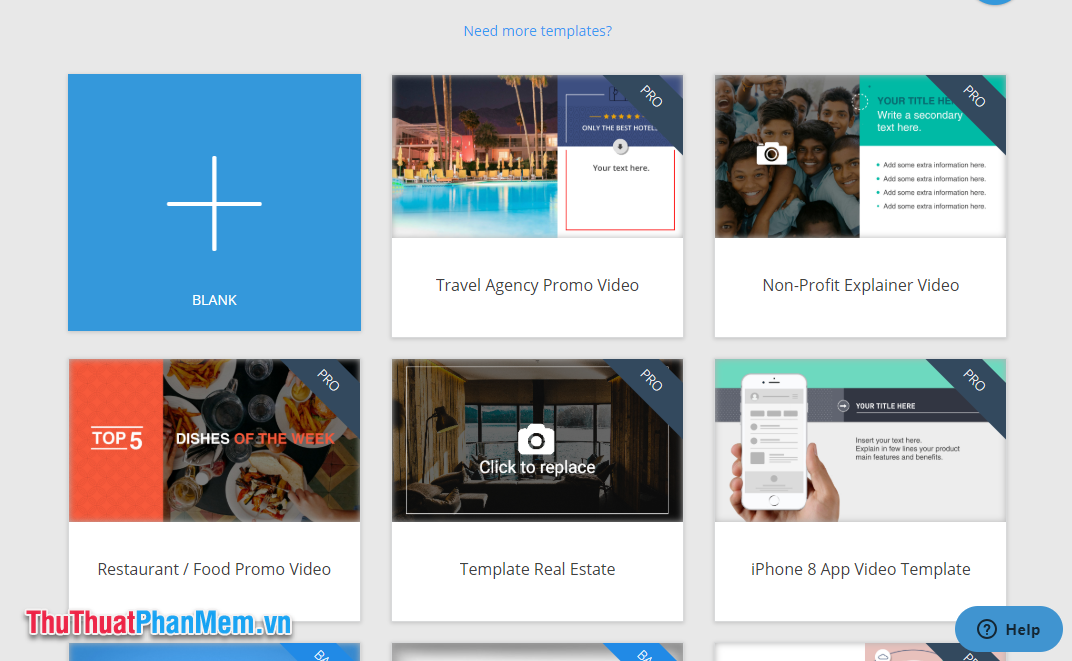
Task: Click the plus icon on the BLANK template
Action: click(214, 202)
